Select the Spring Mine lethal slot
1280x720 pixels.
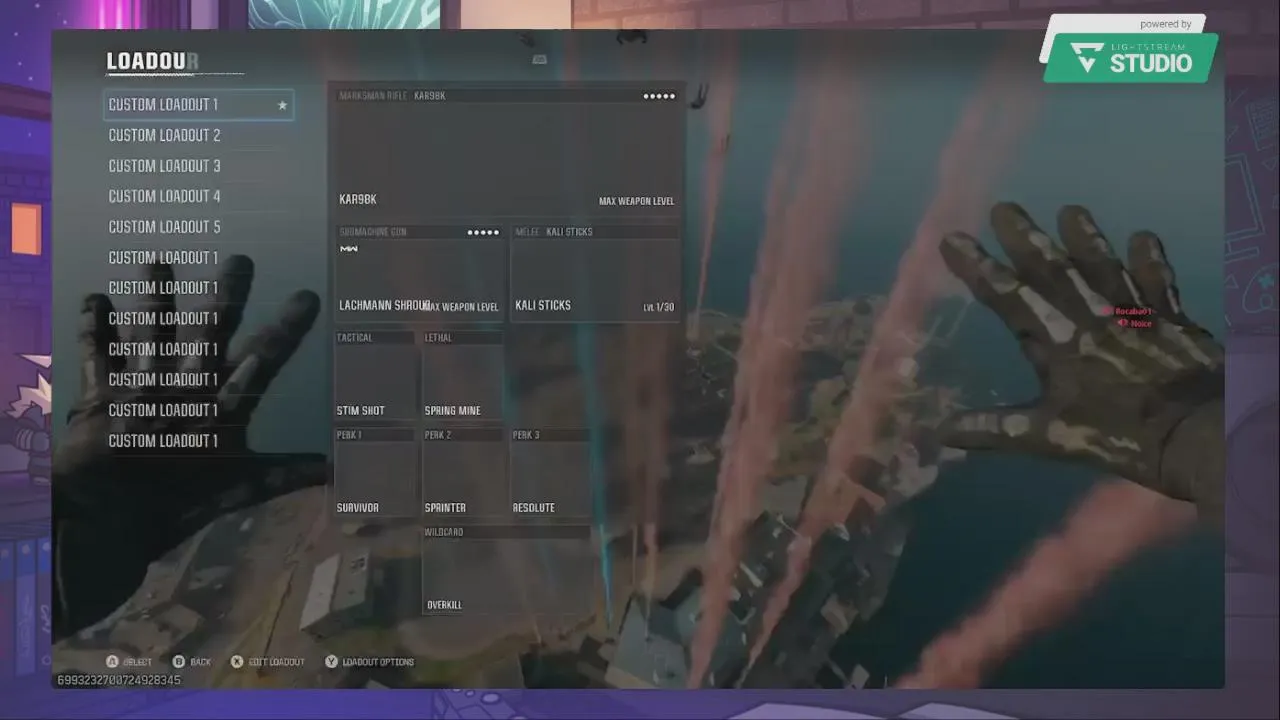click(463, 376)
